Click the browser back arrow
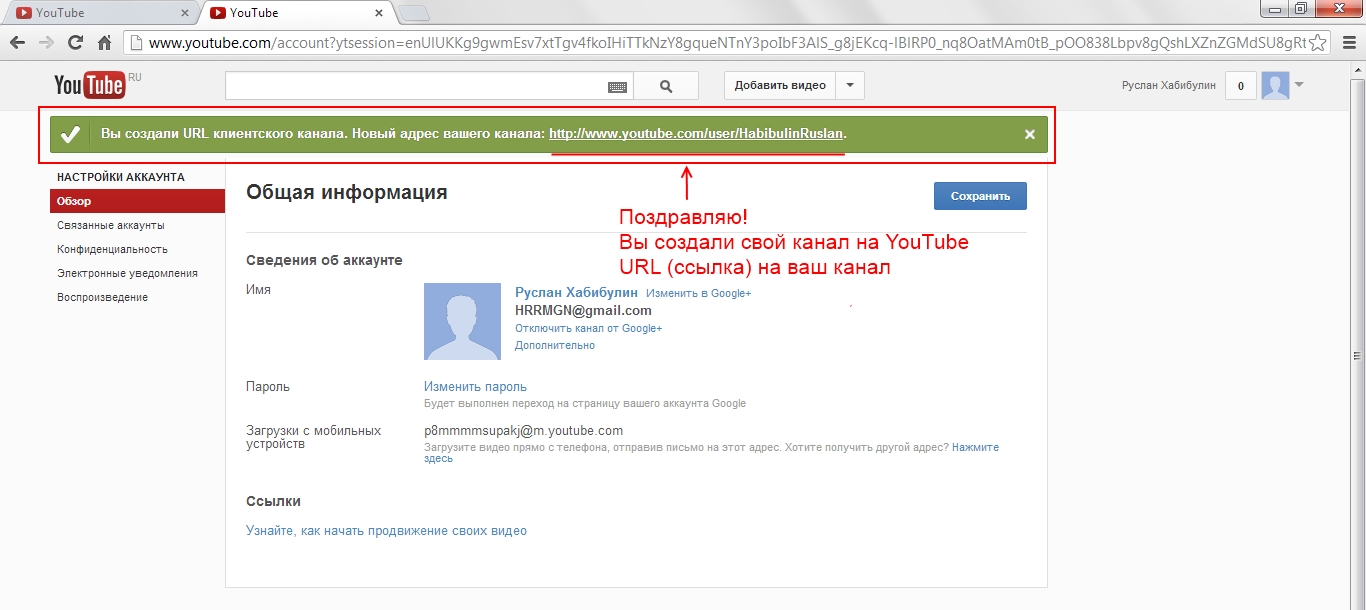Viewport: 1366px width, 610px height. (x=17, y=43)
